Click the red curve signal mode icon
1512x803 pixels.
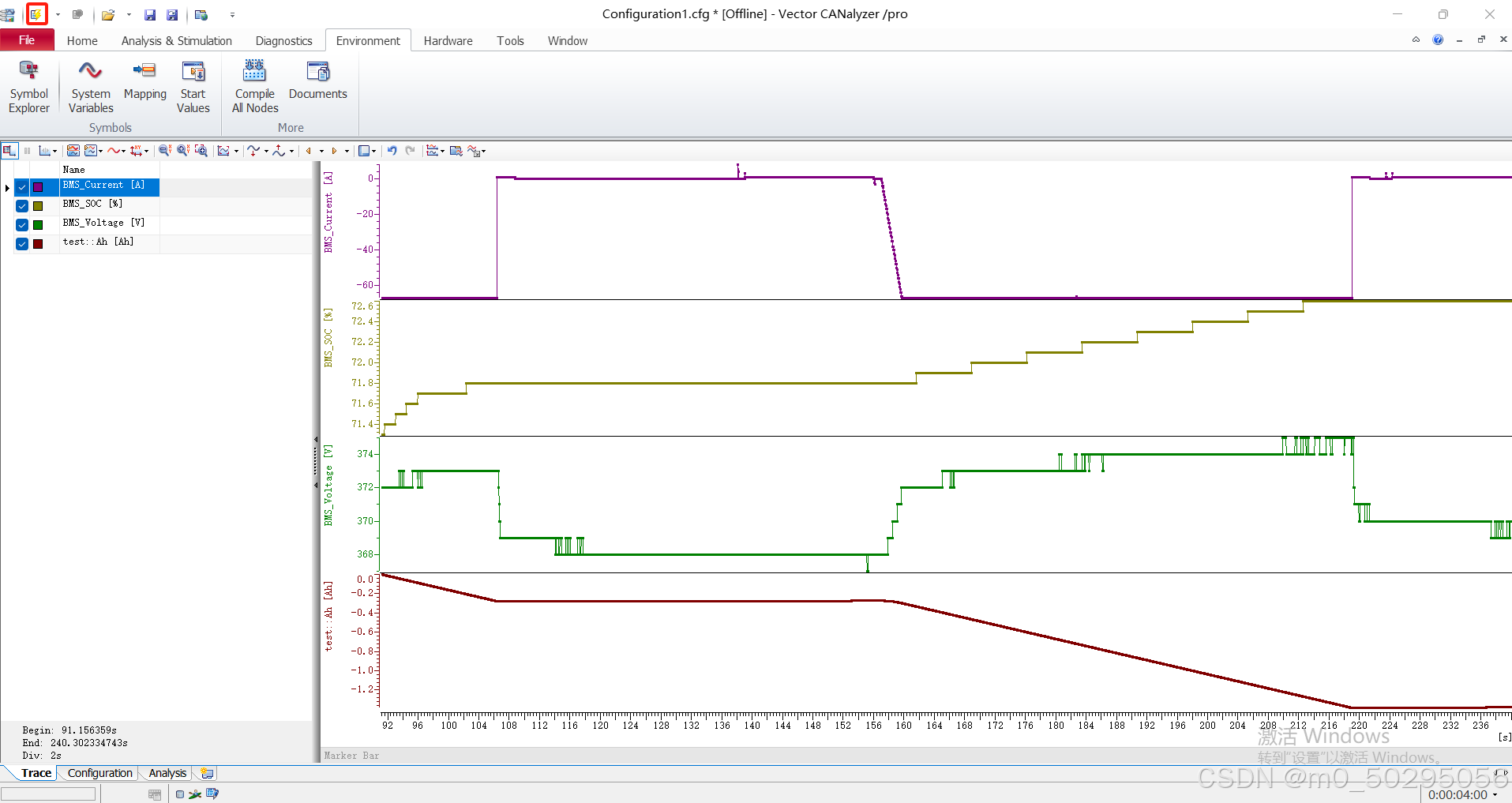[x=114, y=150]
